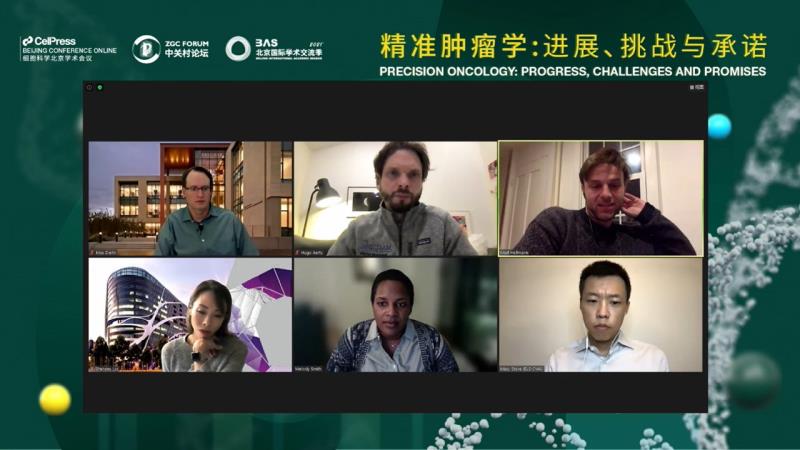Click the muted mic icon on Hugo Aerts tile
Image resolution: width=800 pixels, height=450 pixels.
point(297,253)
